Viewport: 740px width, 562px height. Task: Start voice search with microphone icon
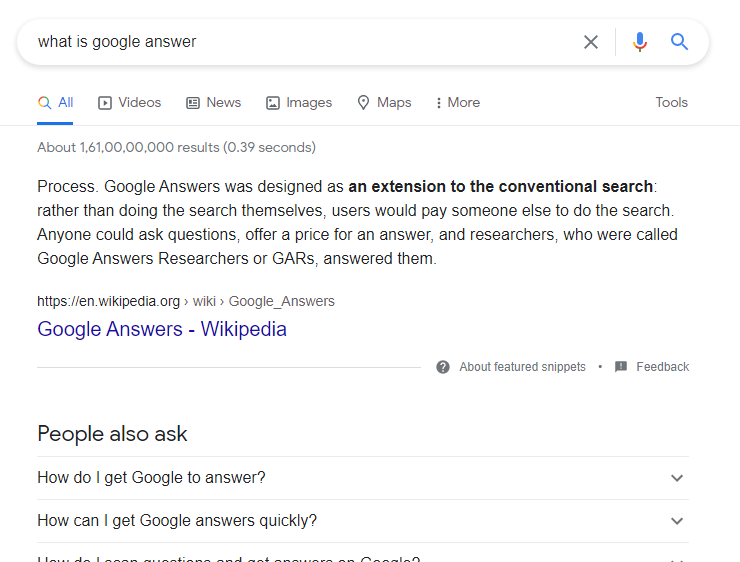[x=640, y=42]
